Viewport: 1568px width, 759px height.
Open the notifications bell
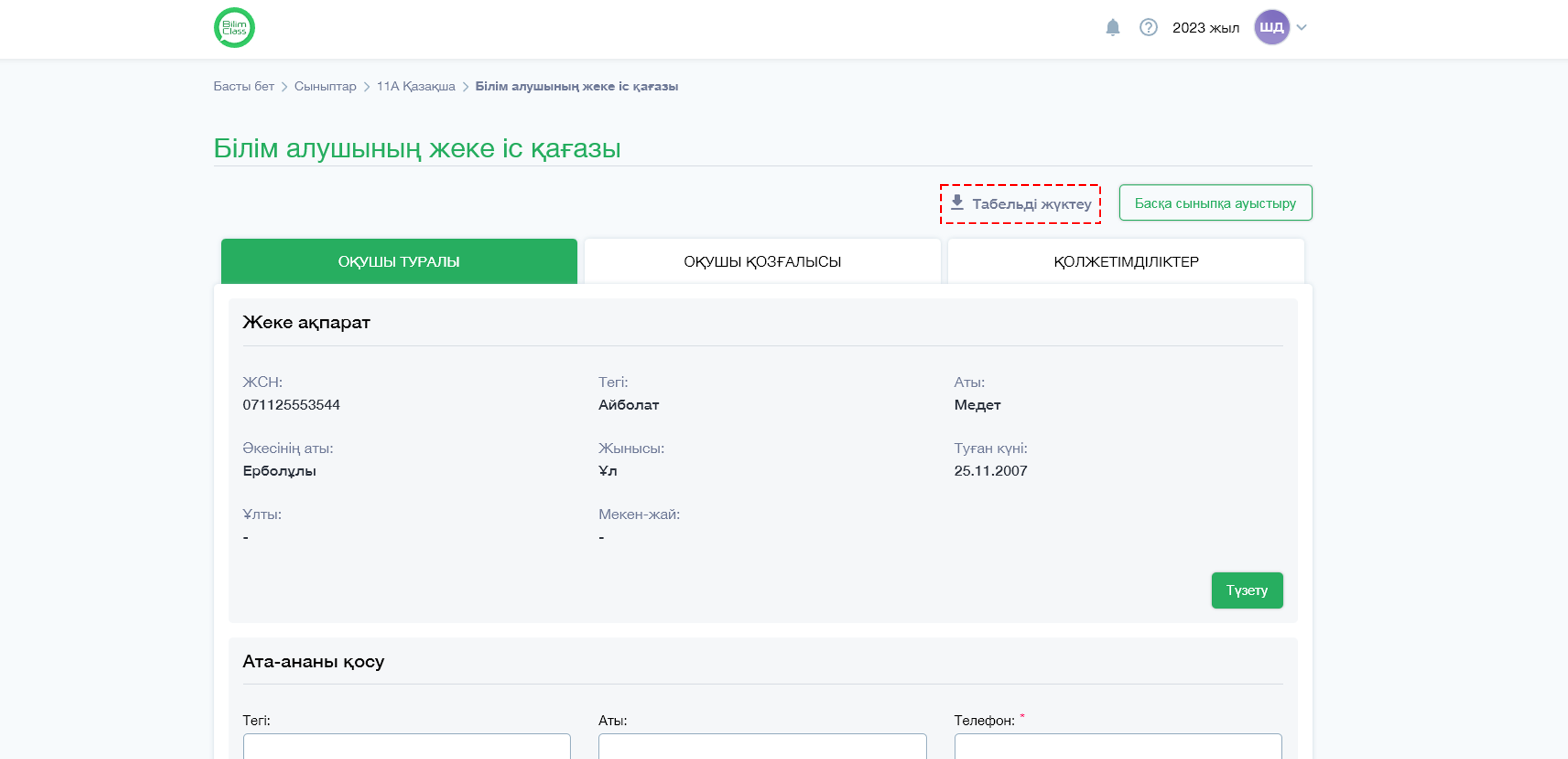[1112, 27]
